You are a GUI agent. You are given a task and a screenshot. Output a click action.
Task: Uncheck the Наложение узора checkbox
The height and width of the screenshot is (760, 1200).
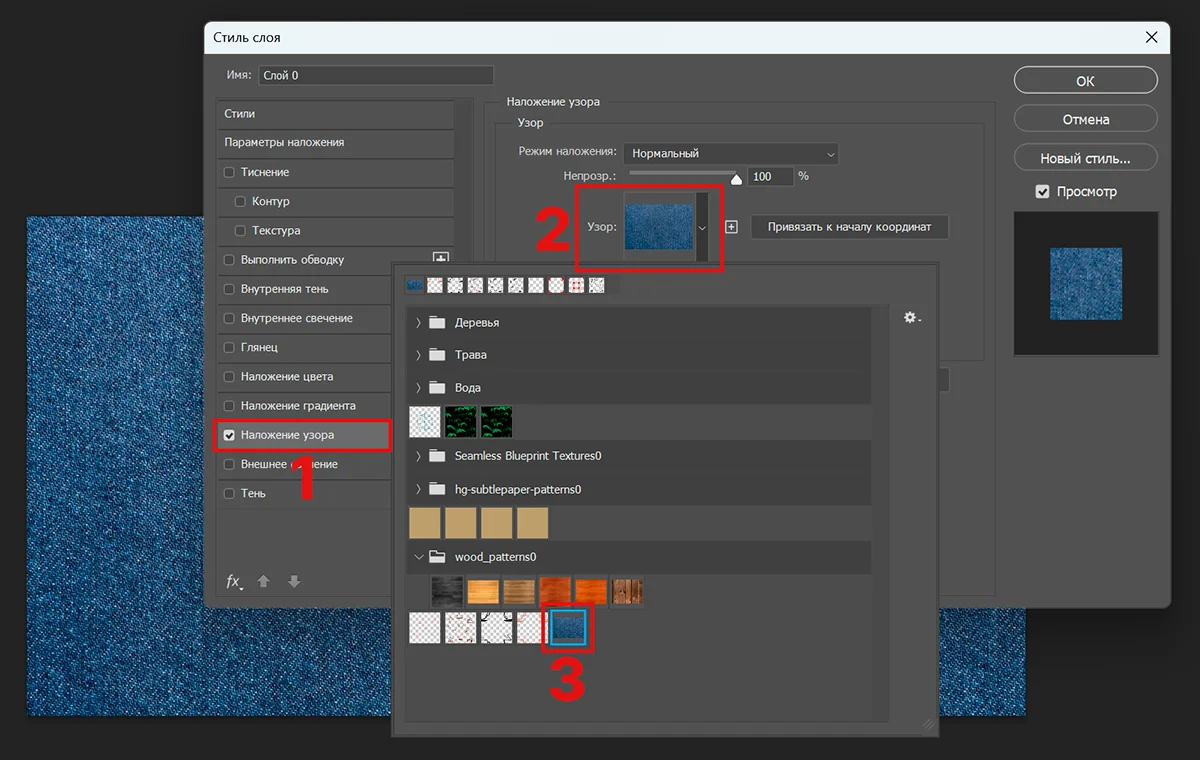[229, 435]
